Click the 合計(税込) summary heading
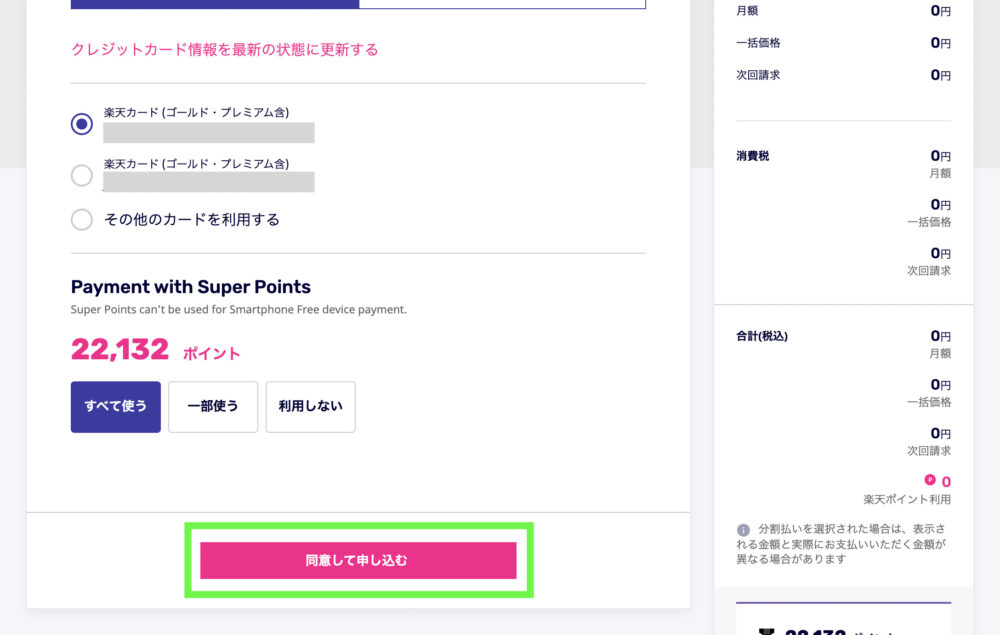 pyautogui.click(x=761, y=336)
